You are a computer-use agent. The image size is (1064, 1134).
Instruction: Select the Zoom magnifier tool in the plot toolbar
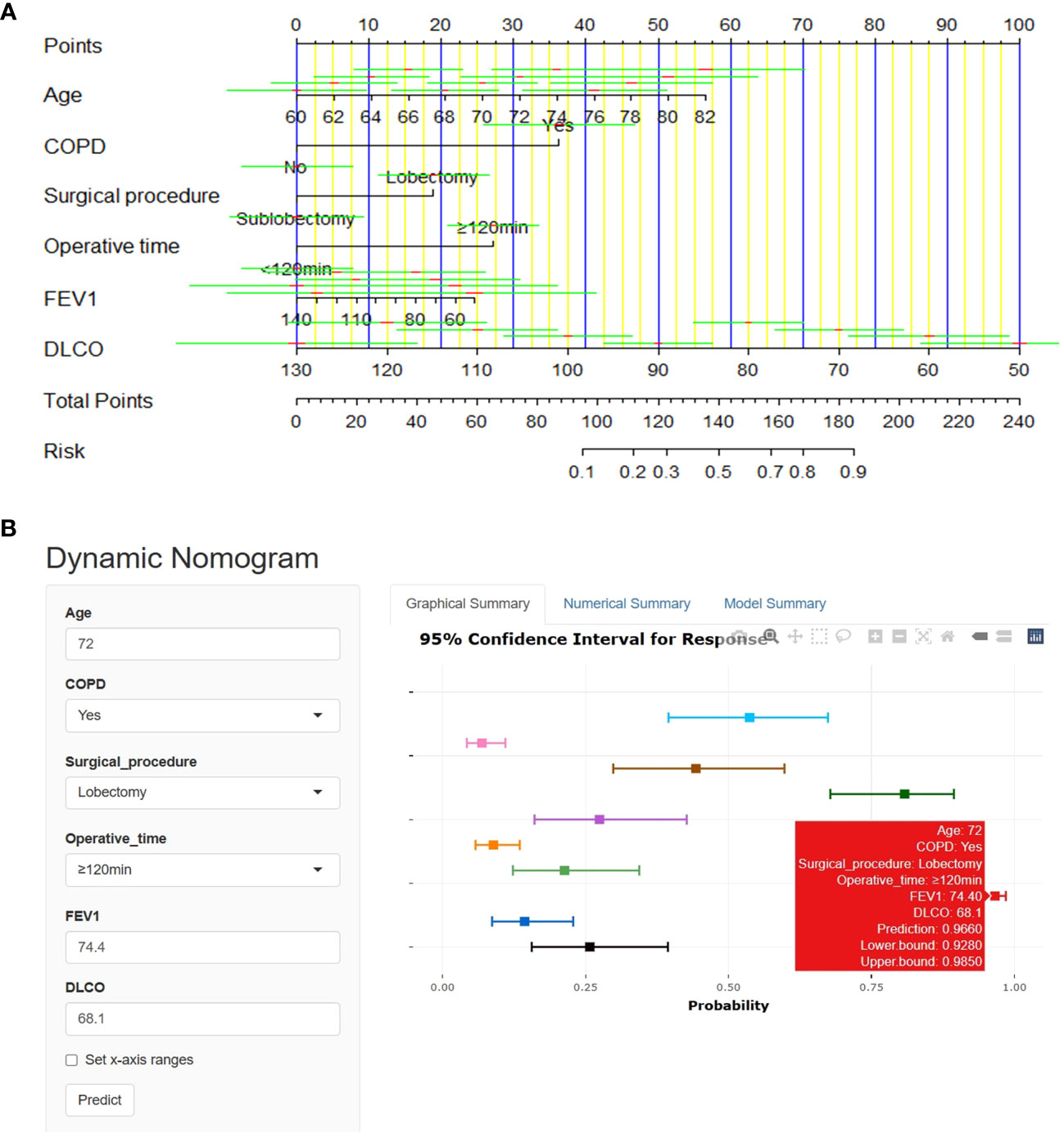(x=770, y=636)
